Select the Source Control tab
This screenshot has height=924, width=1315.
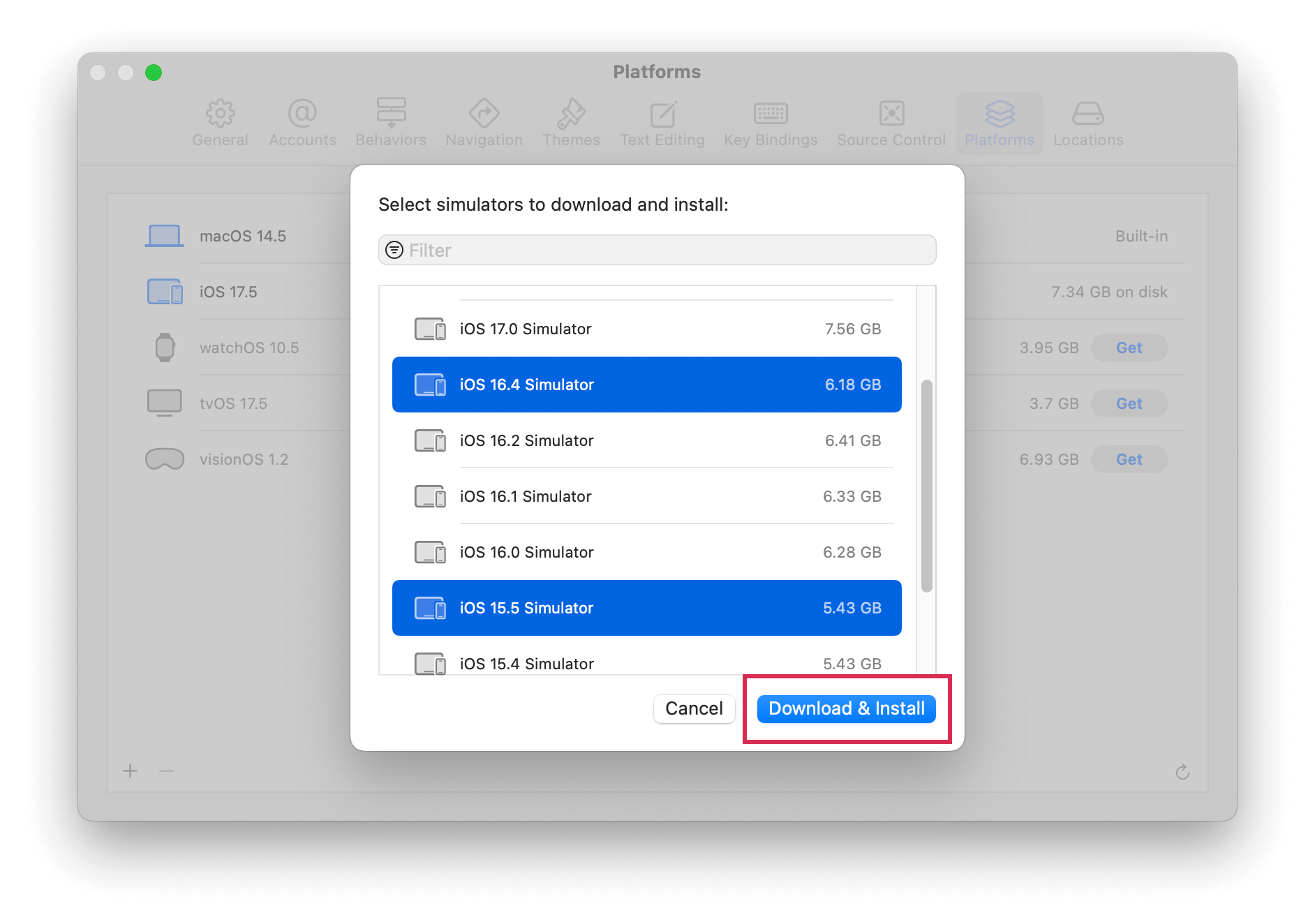tap(891, 124)
